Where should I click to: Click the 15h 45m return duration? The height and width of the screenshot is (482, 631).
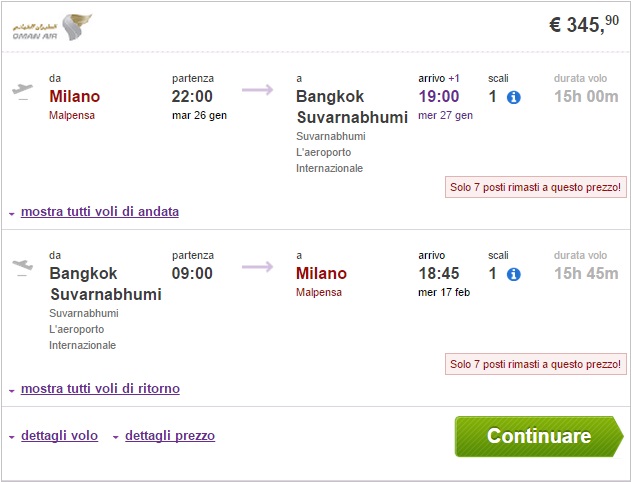coord(586,274)
